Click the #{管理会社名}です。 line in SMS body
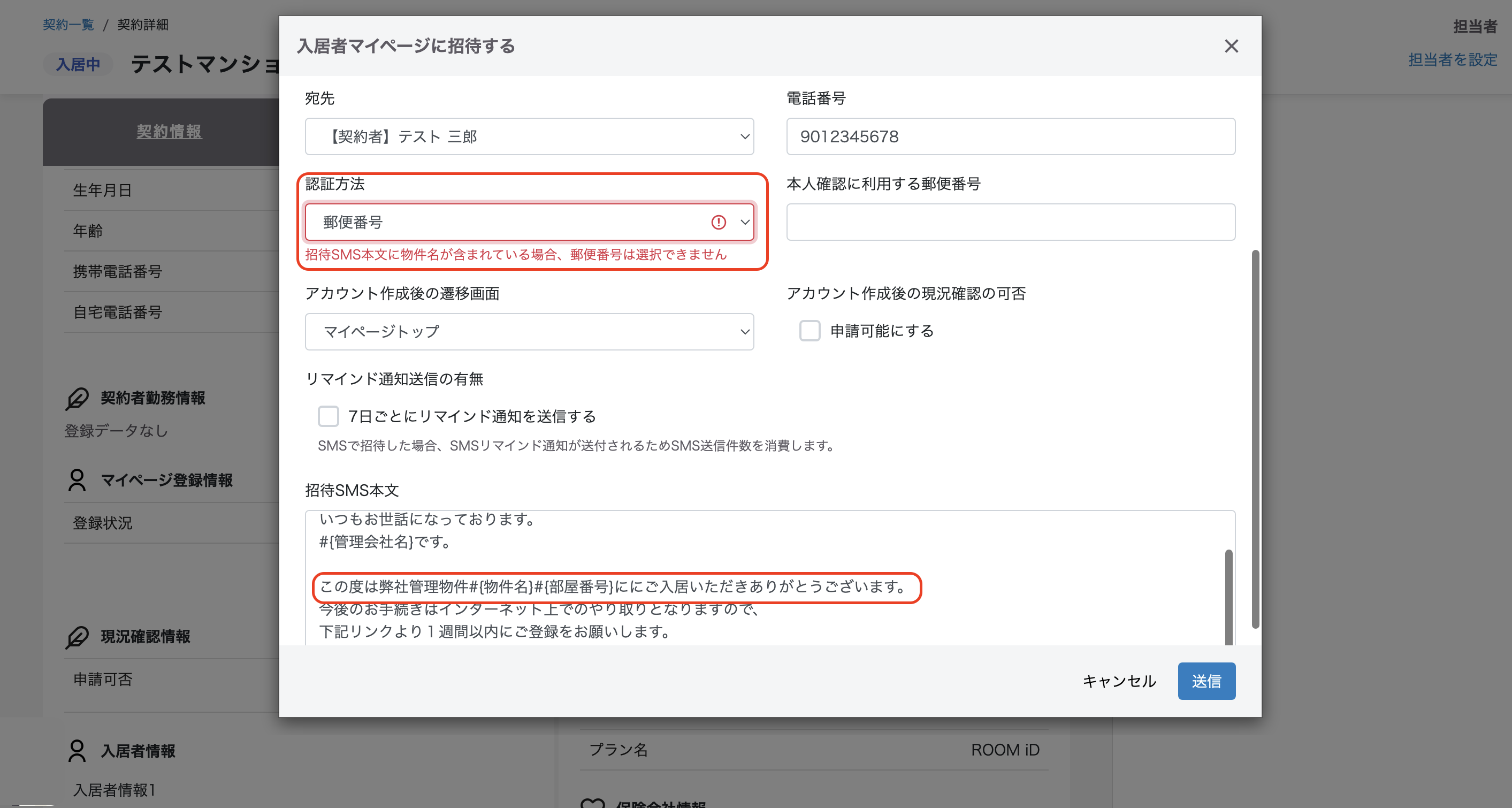The width and height of the screenshot is (1512, 808). (385, 542)
